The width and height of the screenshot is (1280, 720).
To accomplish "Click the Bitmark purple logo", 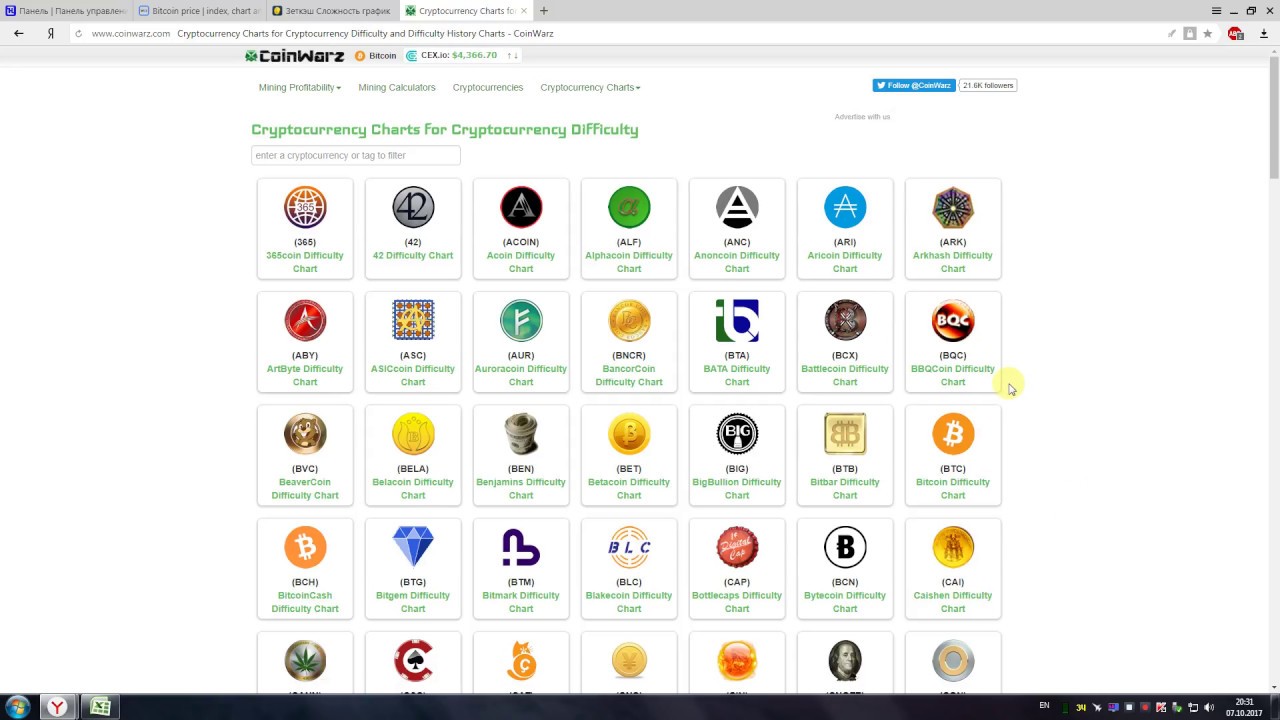I will click(521, 547).
